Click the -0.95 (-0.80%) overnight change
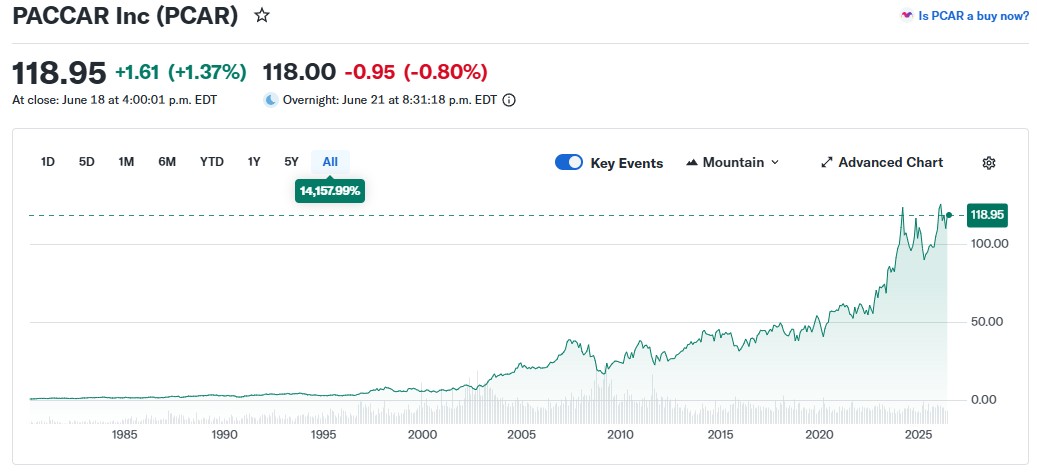The width and height of the screenshot is (1037, 472). pyautogui.click(x=417, y=71)
